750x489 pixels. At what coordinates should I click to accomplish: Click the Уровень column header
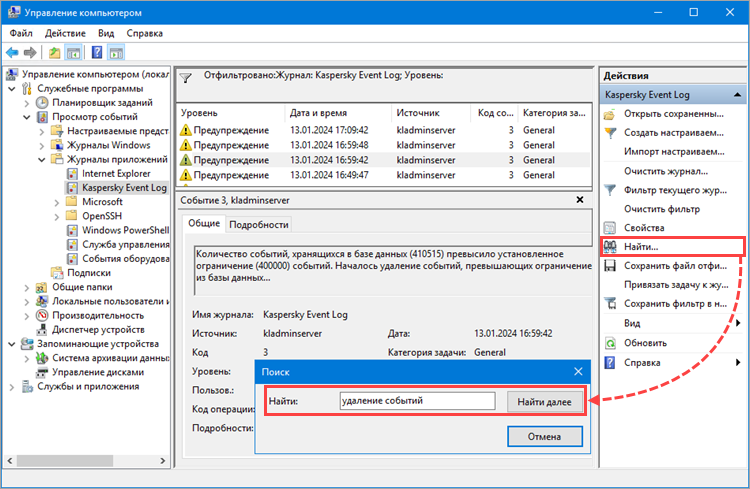231,113
